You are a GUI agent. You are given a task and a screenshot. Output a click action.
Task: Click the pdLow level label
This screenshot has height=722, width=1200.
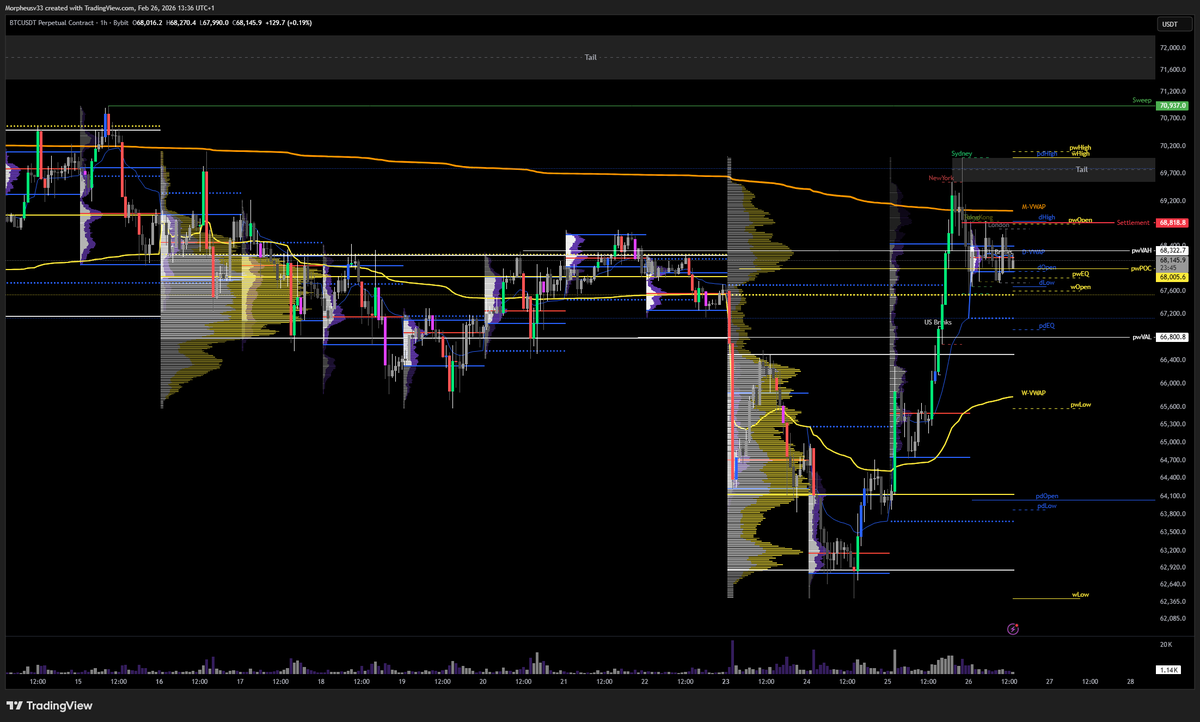pyautogui.click(x=1047, y=506)
